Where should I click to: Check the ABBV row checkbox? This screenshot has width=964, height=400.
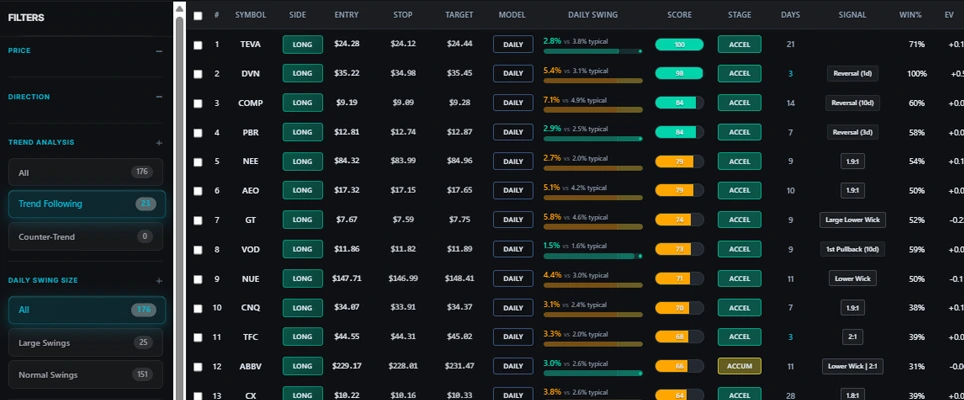(x=197, y=367)
